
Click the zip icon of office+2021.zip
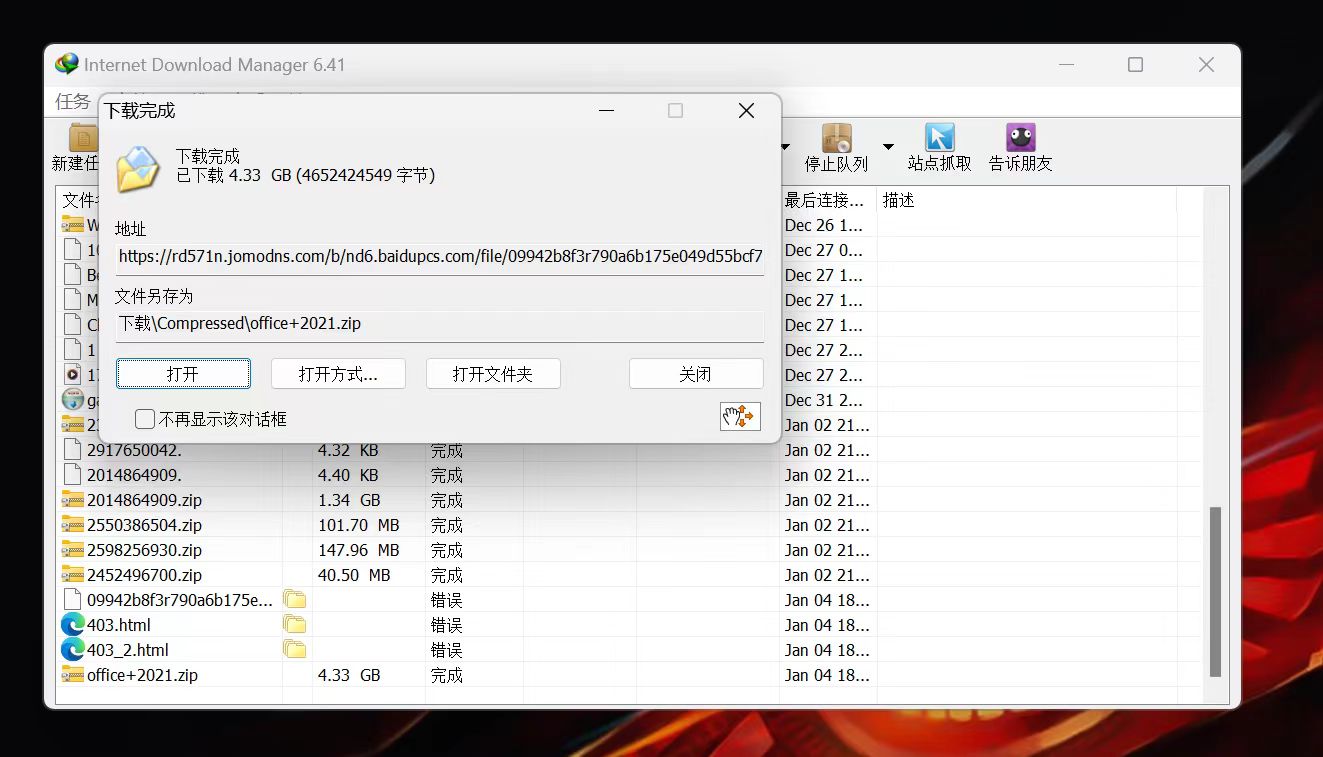coord(72,675)
